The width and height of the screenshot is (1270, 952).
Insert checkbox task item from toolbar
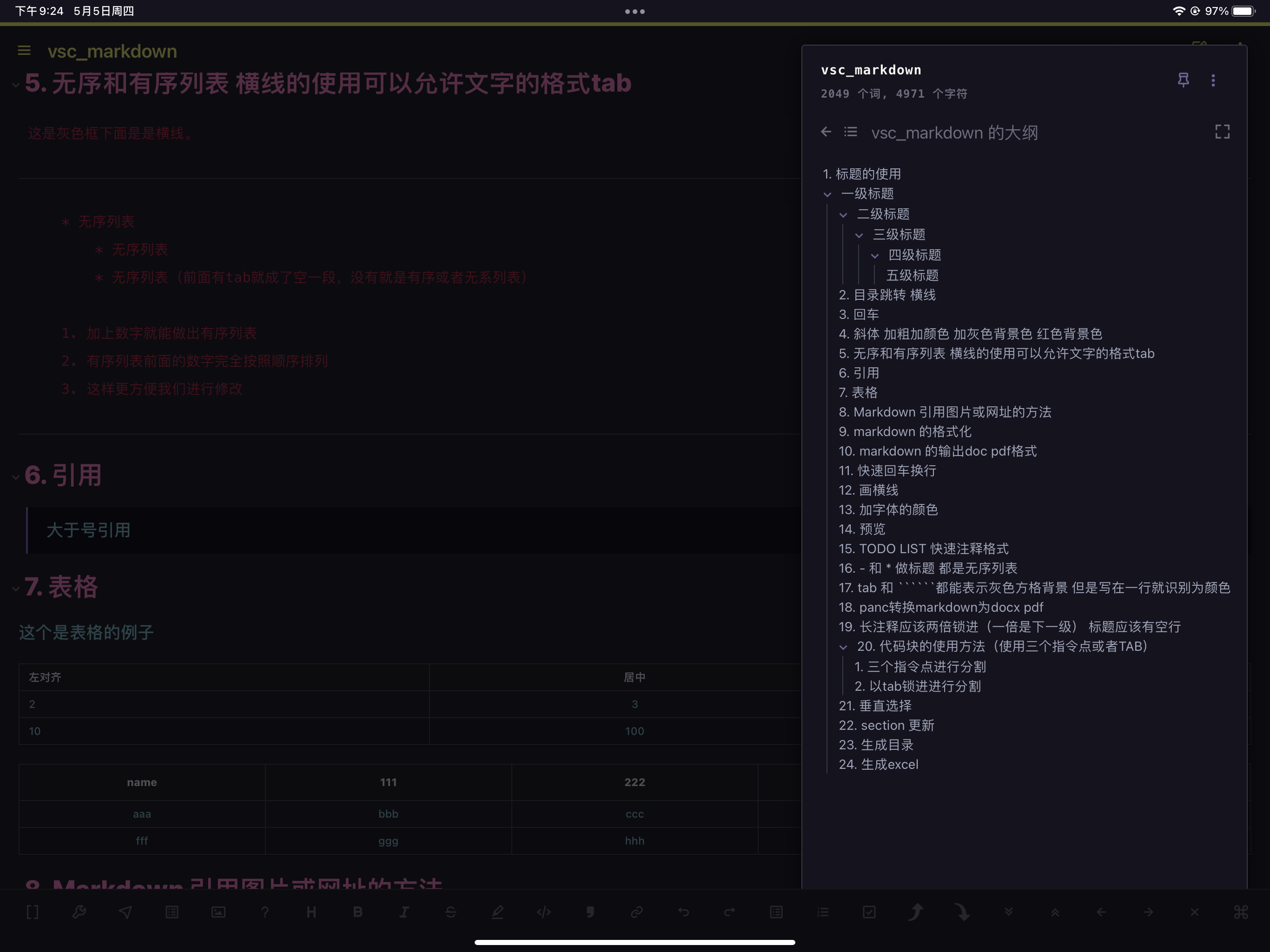pos(869,912)
